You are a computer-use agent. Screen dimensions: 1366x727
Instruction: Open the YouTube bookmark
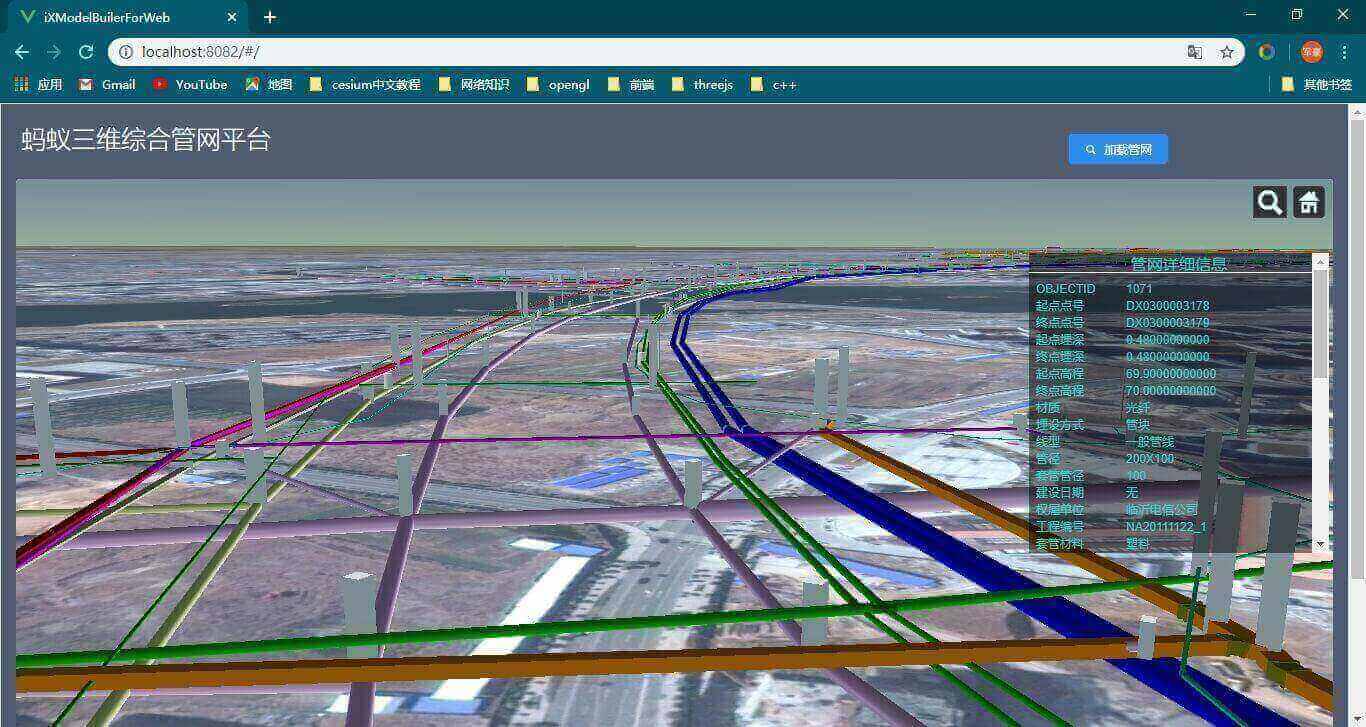coord(190,85)
